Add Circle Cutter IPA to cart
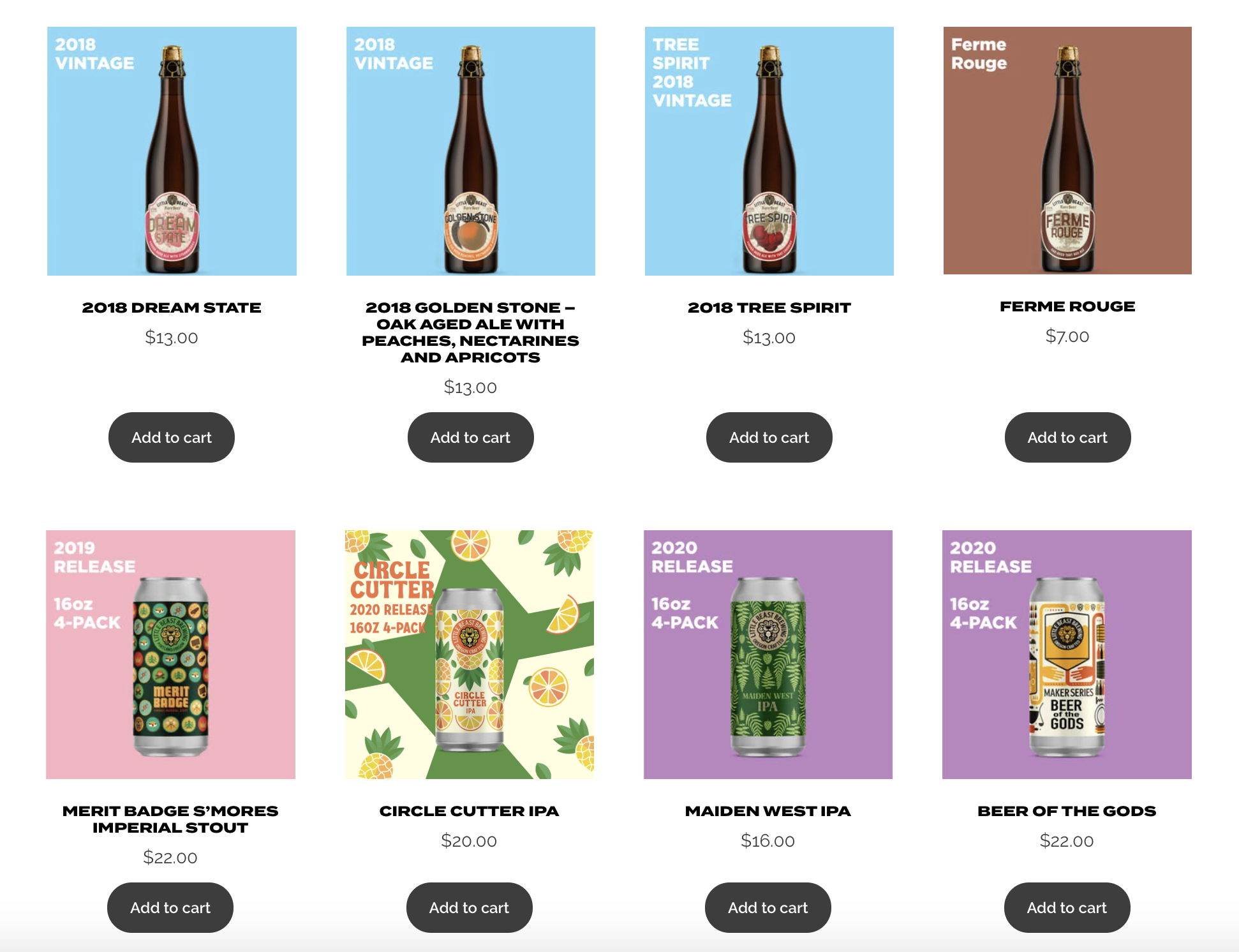Image resolution: width=1239 pixels, height=952 pixels. [470, 907]
